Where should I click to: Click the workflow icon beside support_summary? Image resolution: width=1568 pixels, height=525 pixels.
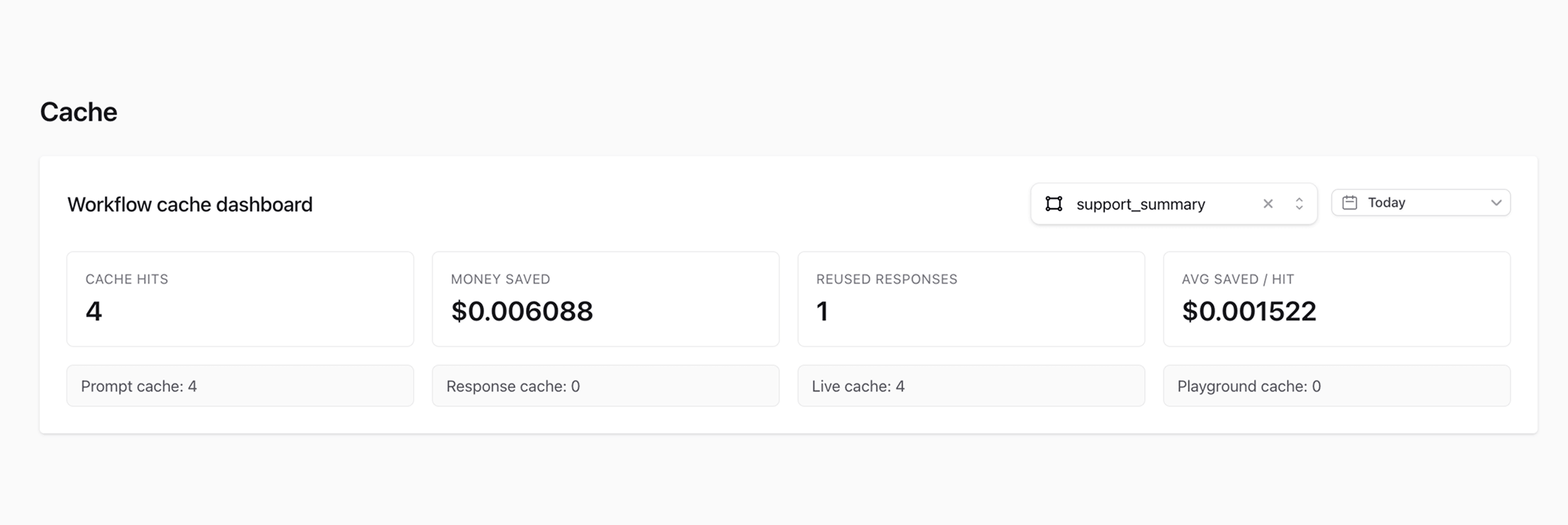[1053, 204]
